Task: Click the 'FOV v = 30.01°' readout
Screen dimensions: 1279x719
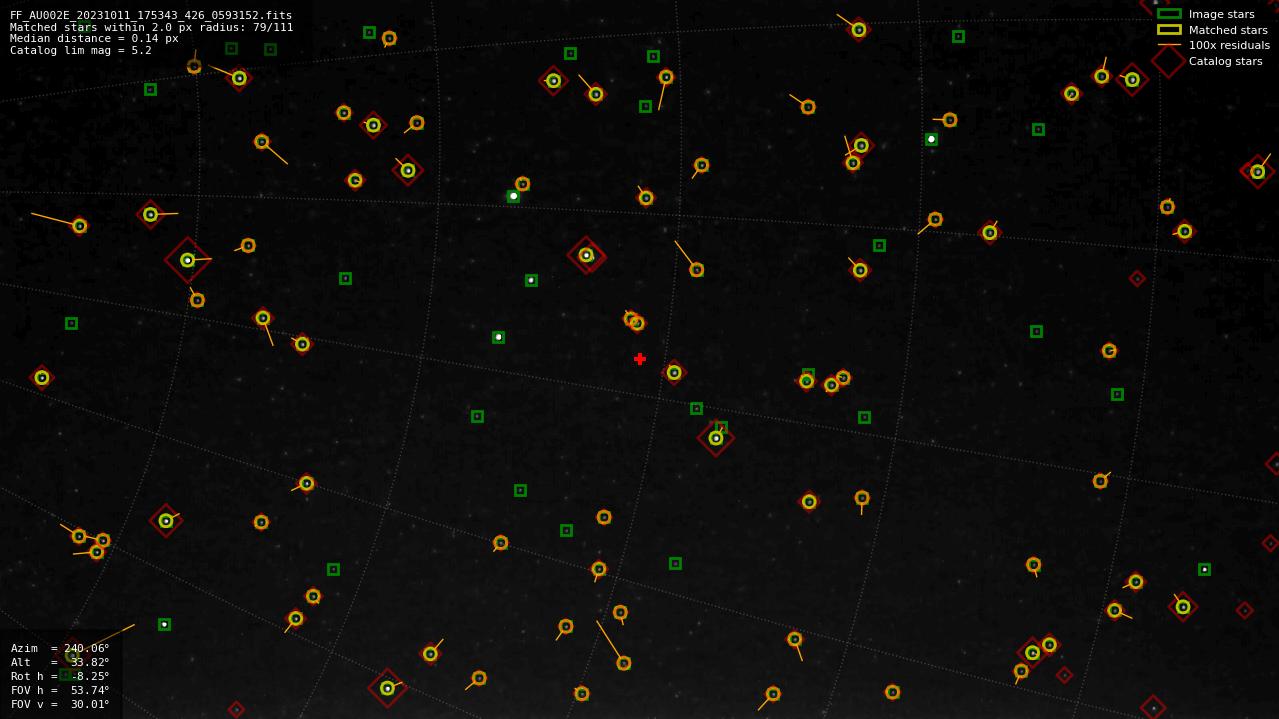Action: point(60,704)
